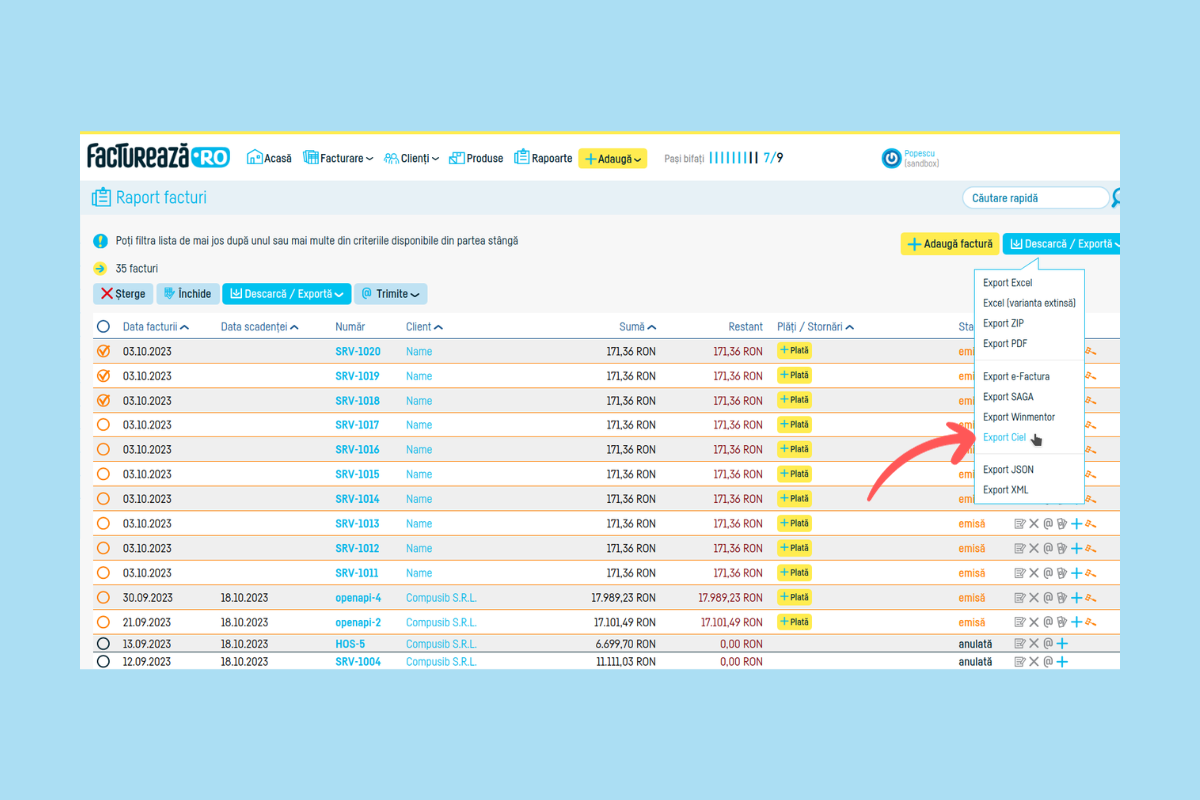Screen dimensions: 1200x800
Task: Toggle the select-all circle in table header
Action: [x=103, y=327]
